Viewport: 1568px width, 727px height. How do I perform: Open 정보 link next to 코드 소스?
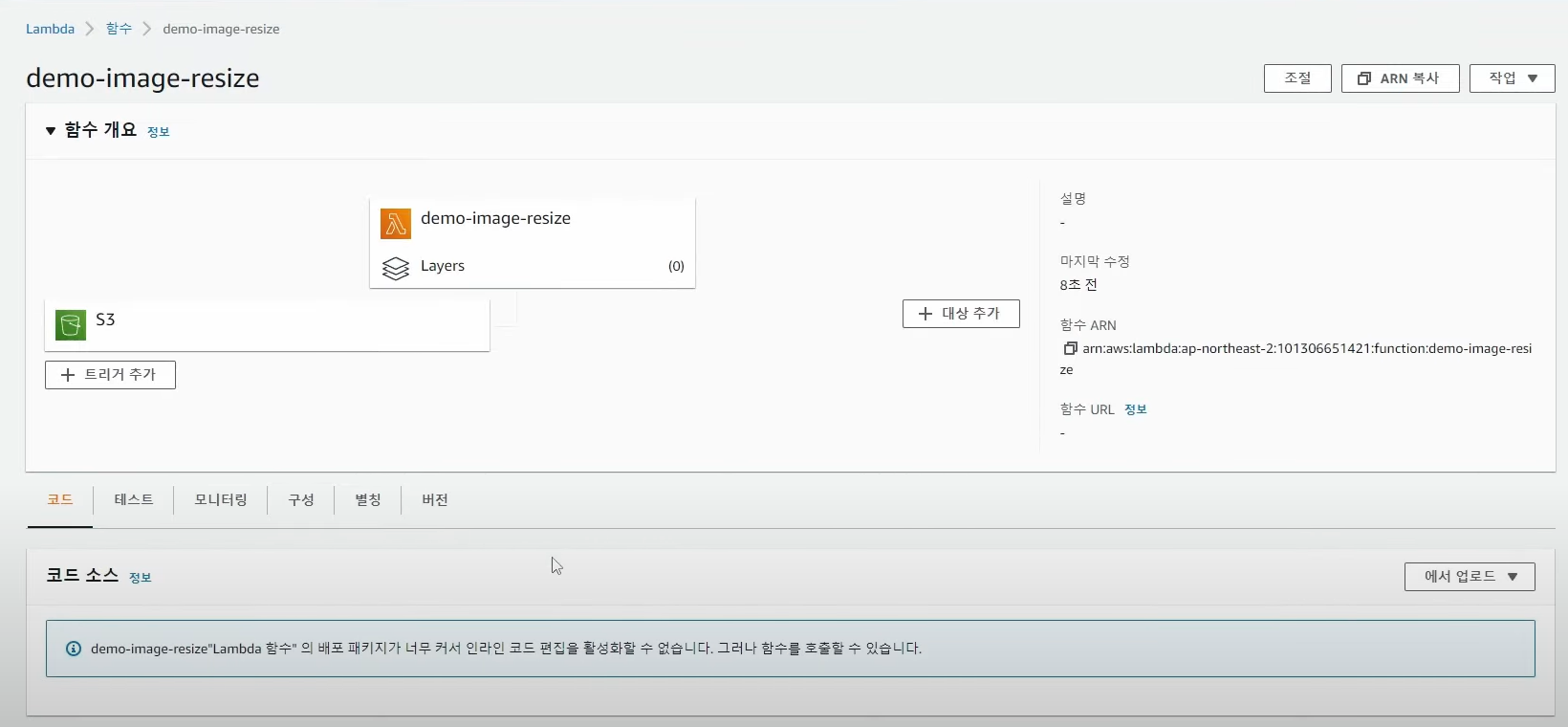(x=141, y=578)
